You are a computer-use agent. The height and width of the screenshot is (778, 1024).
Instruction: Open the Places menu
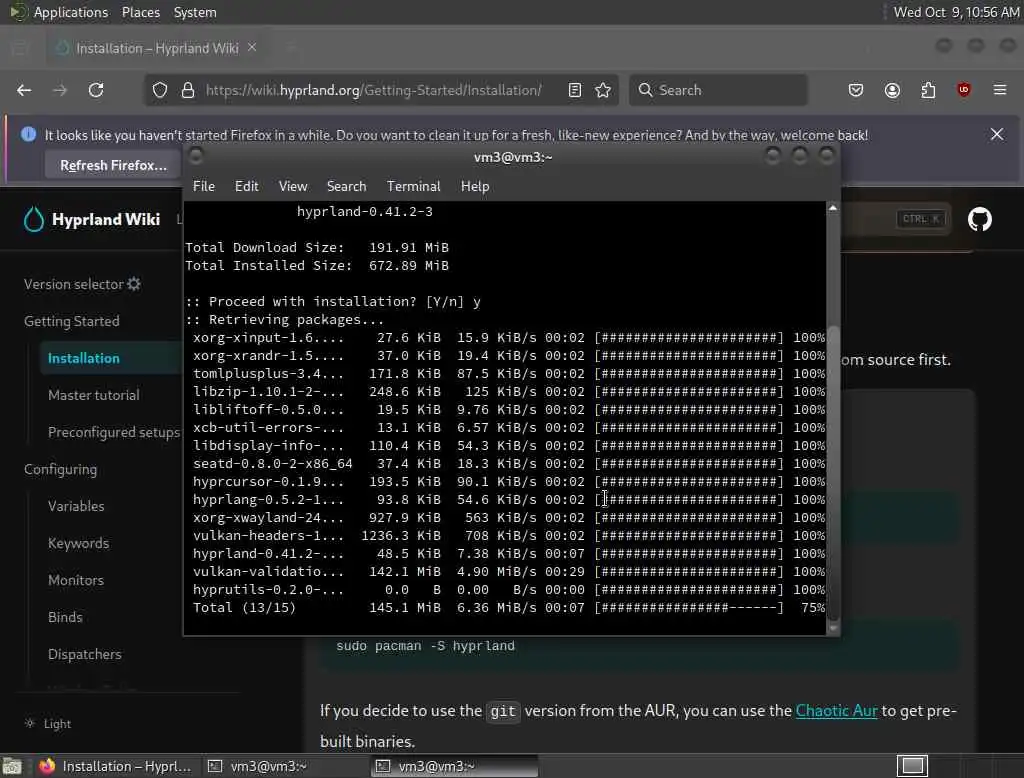coord(140,12)
